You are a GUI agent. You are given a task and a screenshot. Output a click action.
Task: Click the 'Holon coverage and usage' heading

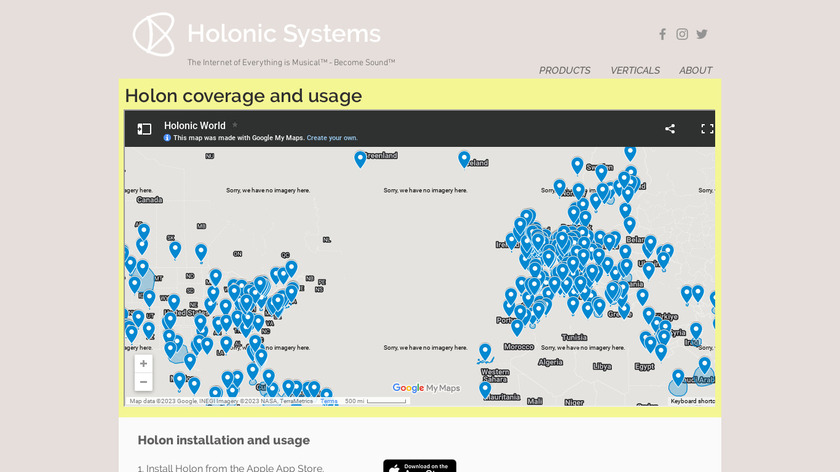click(243, 96)
